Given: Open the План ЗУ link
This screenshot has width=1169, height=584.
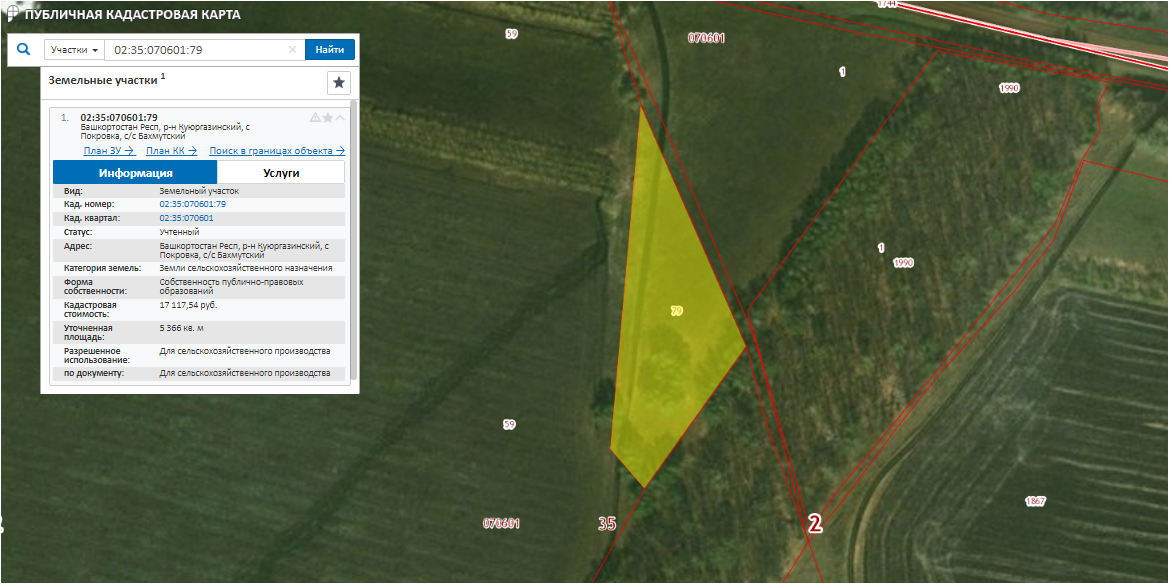Looking at the screenshot, I should (x=109, y=151).
